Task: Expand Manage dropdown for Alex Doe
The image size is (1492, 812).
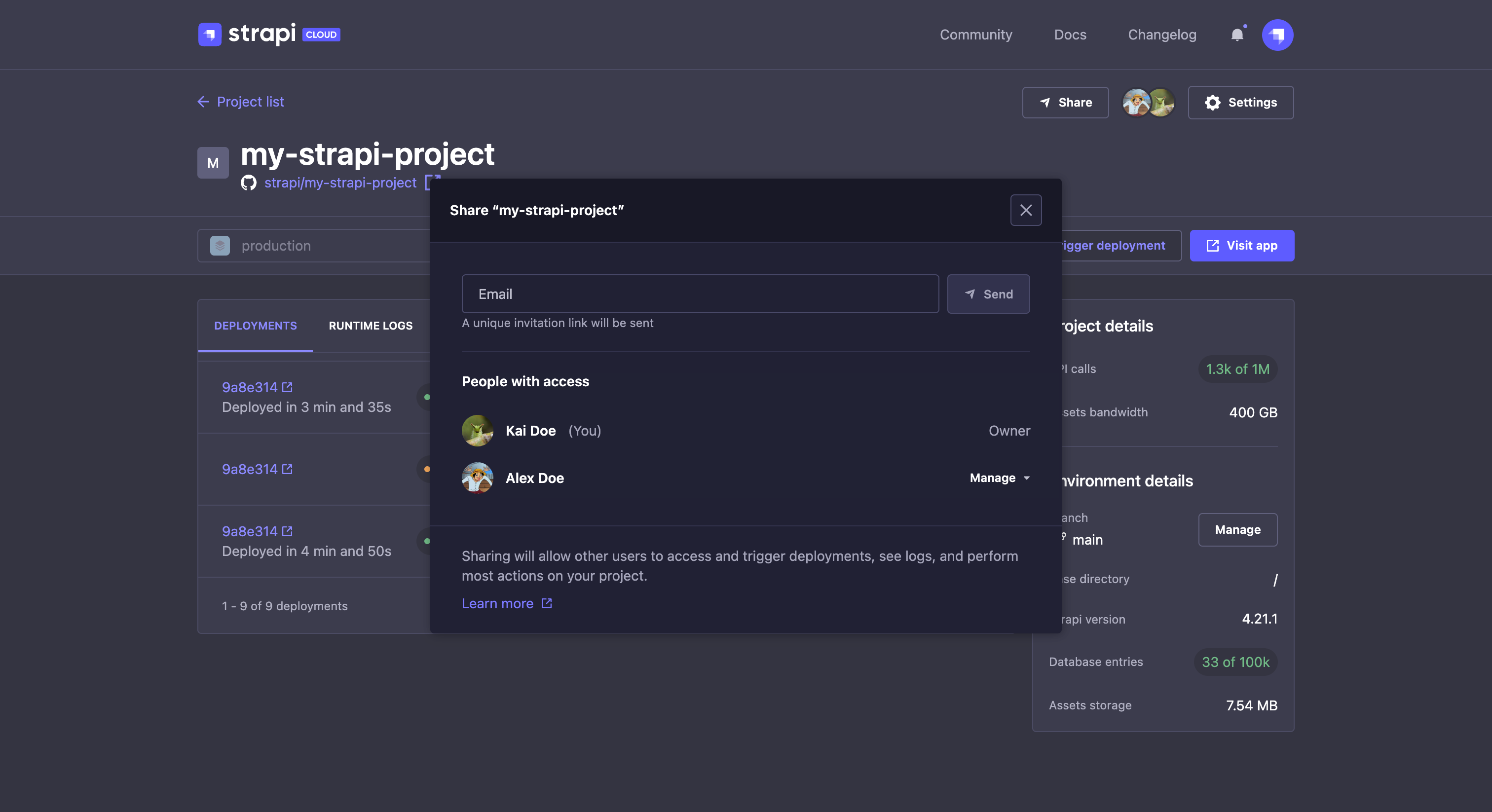Action: 999,478
